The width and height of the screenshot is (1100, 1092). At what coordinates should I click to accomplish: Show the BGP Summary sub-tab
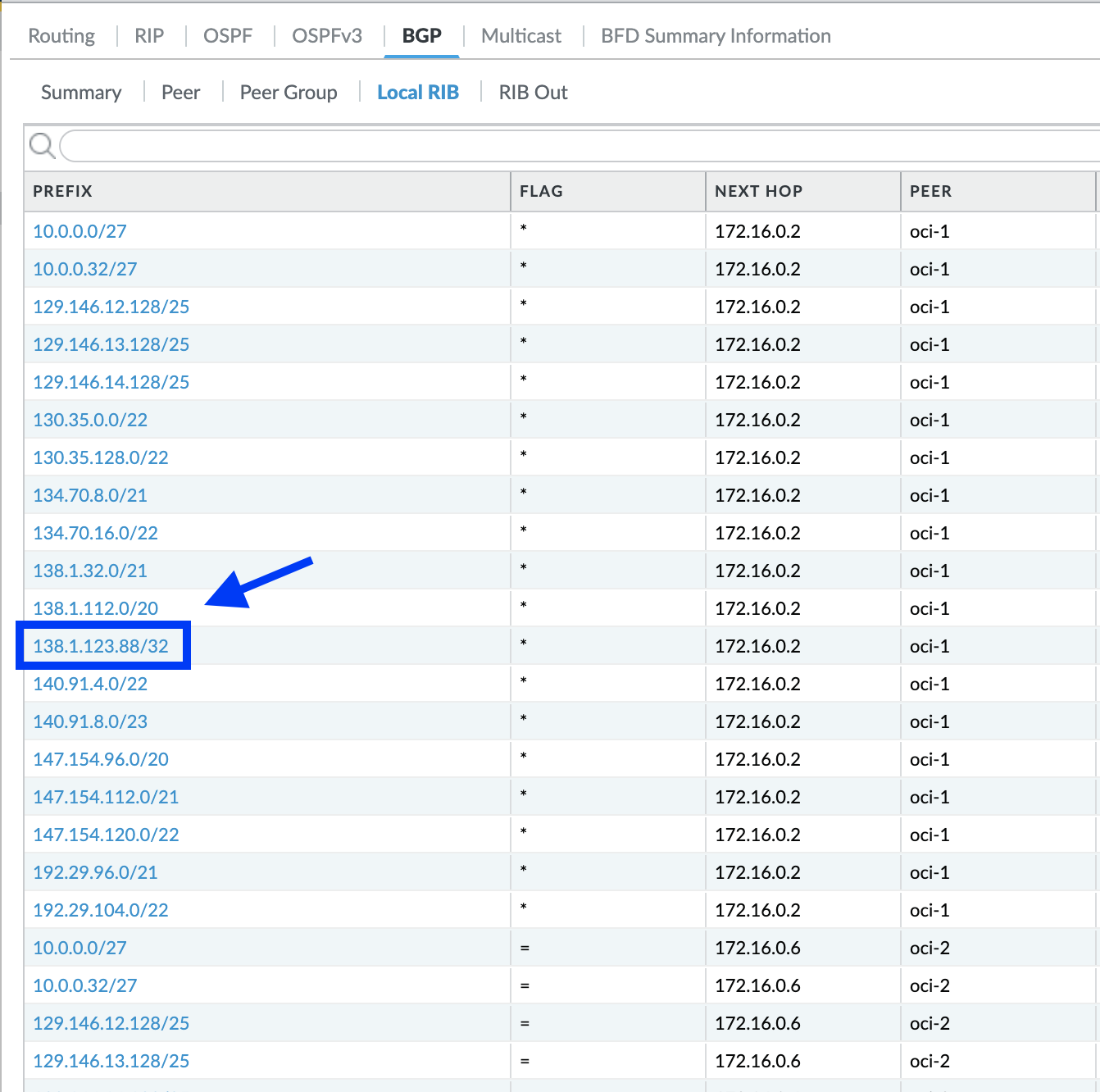81,93
